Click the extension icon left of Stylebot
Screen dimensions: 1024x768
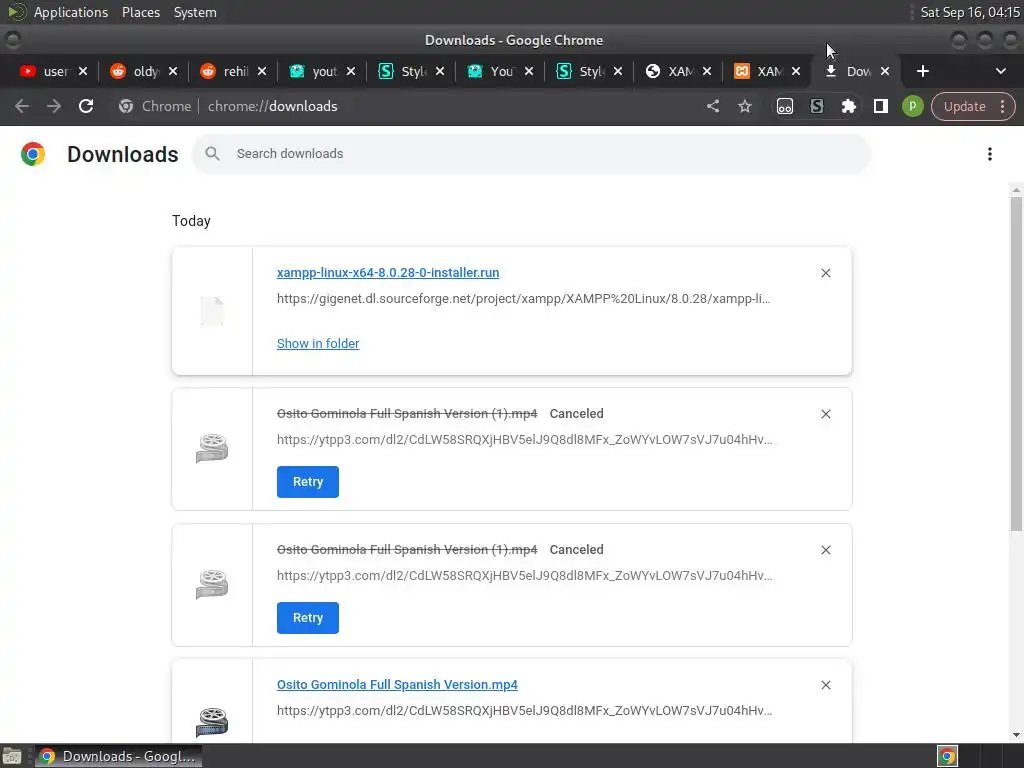point(784,106)
